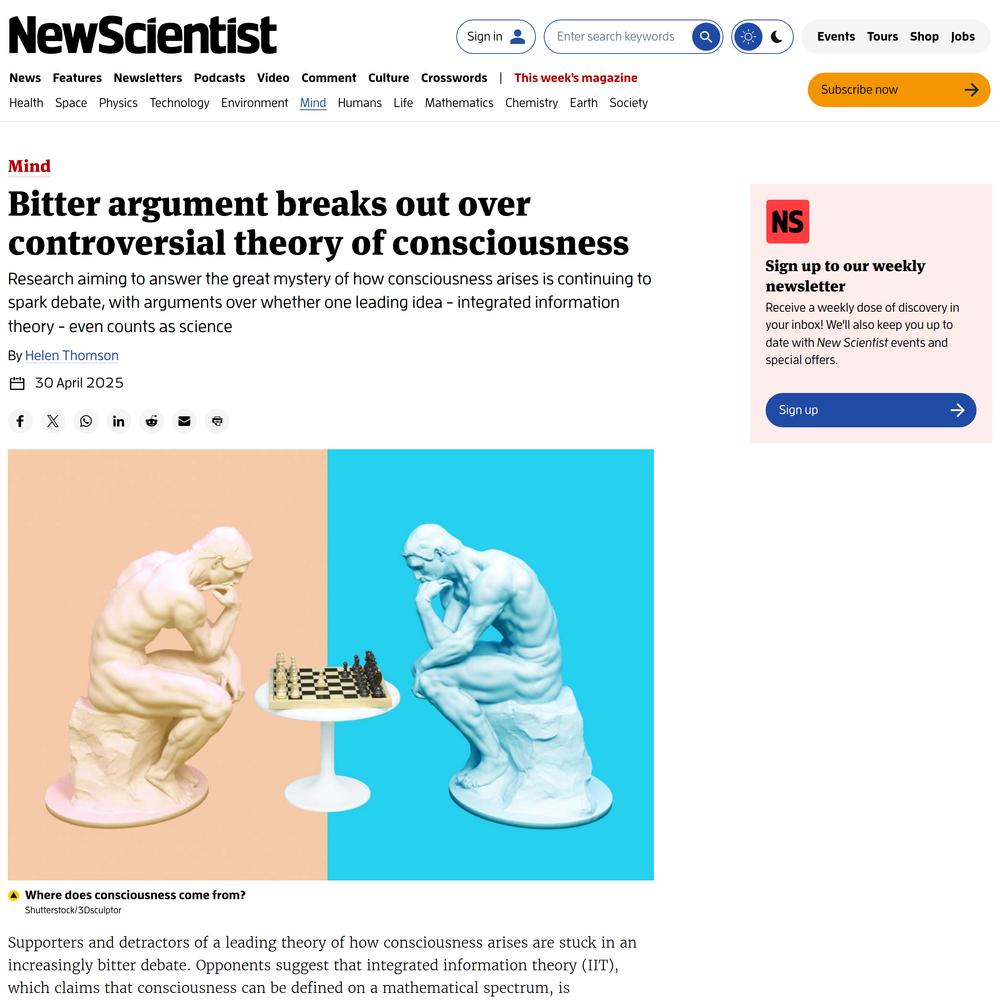Share article on Reddit
The image size is (1000, 1000).
pos(152,421)
